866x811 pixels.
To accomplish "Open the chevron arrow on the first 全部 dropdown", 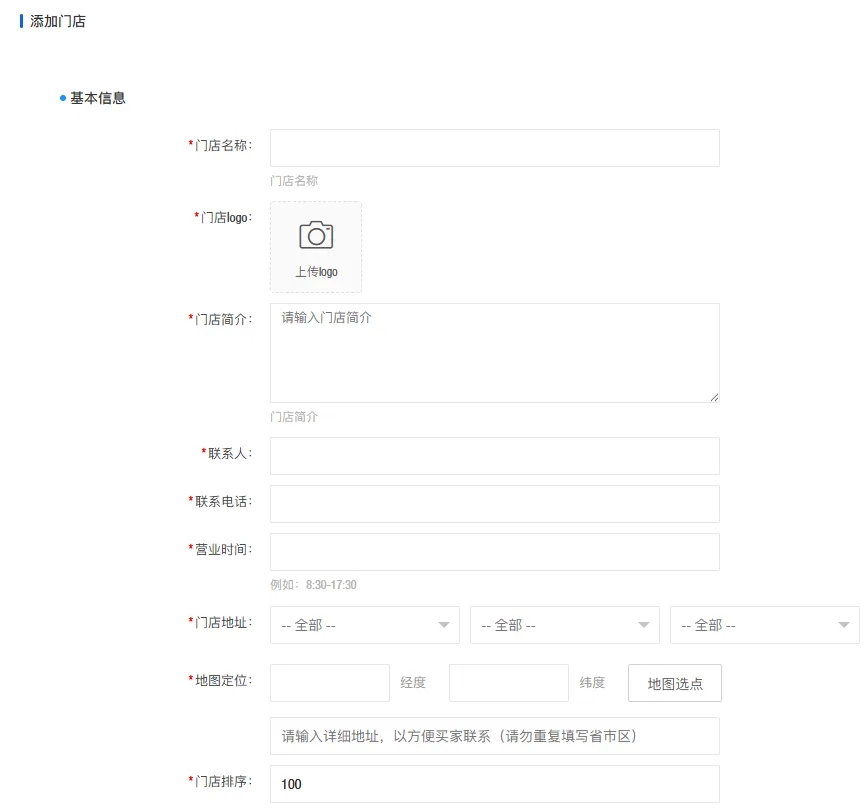I will (x=443, y=624).
